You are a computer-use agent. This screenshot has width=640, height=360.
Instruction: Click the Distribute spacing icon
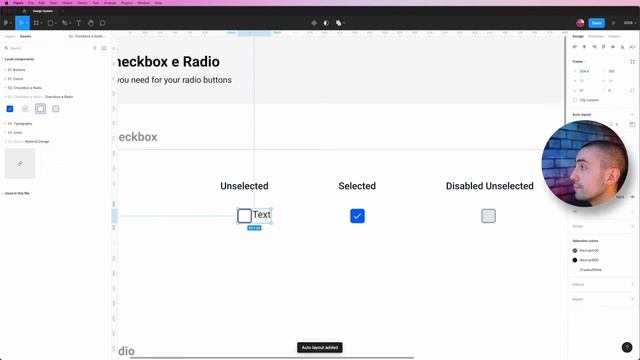coord(632,47)
